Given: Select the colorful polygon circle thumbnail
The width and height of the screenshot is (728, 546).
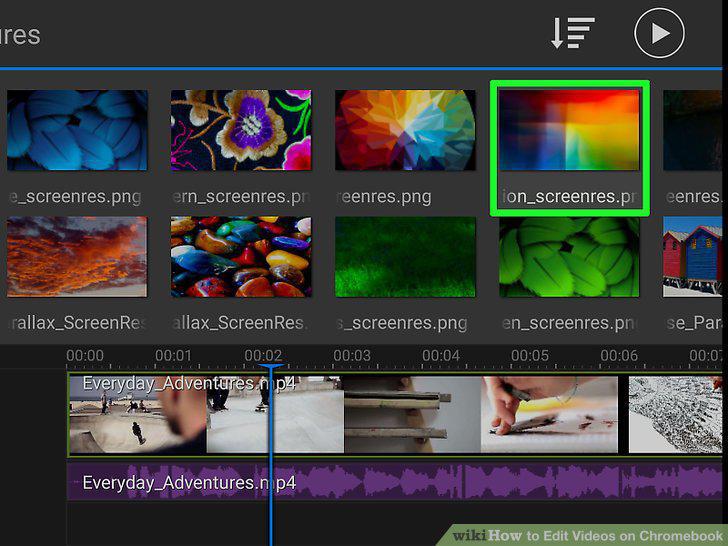Looking at the screenshot, I should pos(405,130).
